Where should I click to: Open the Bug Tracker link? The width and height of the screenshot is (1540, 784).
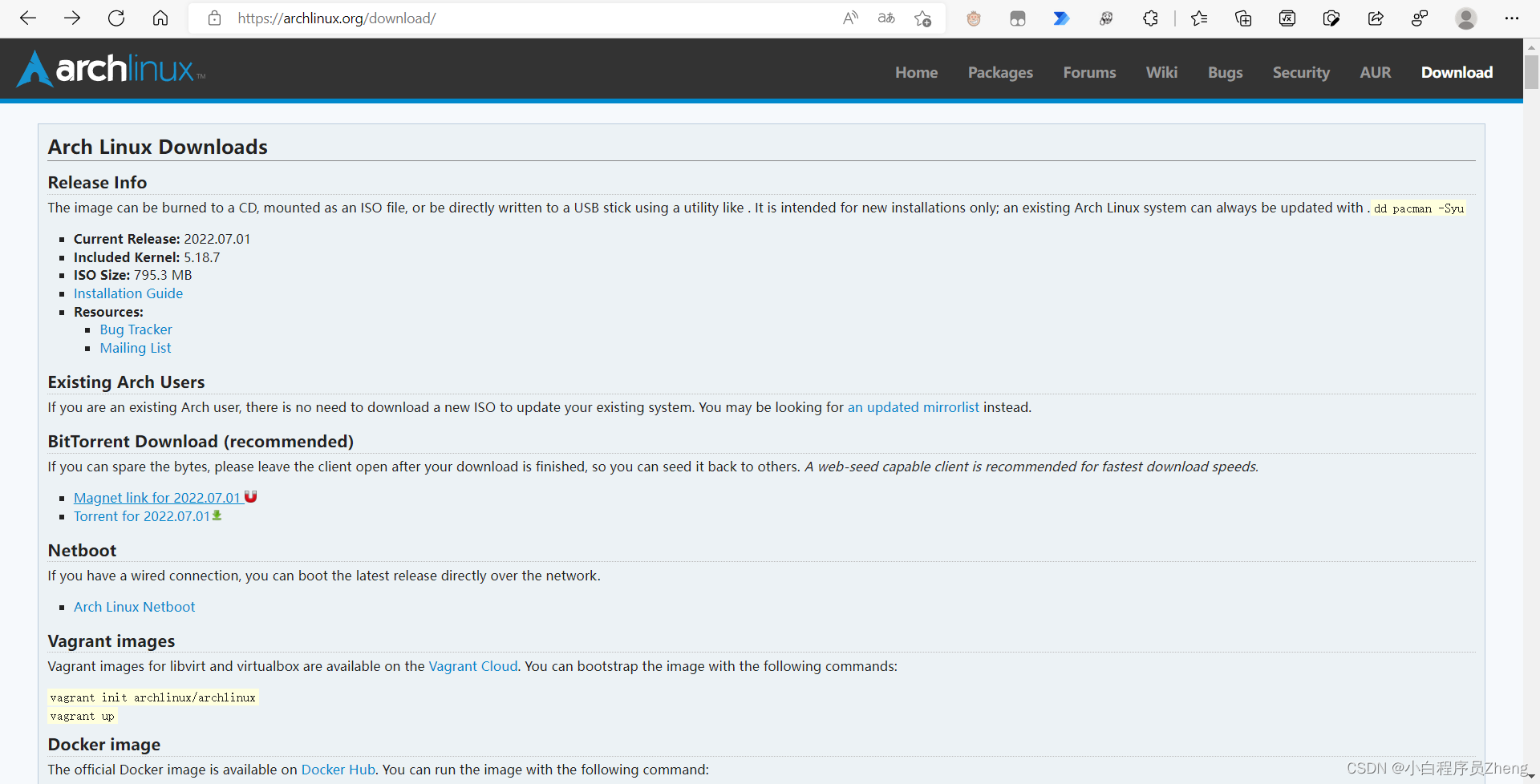[136, 329]
